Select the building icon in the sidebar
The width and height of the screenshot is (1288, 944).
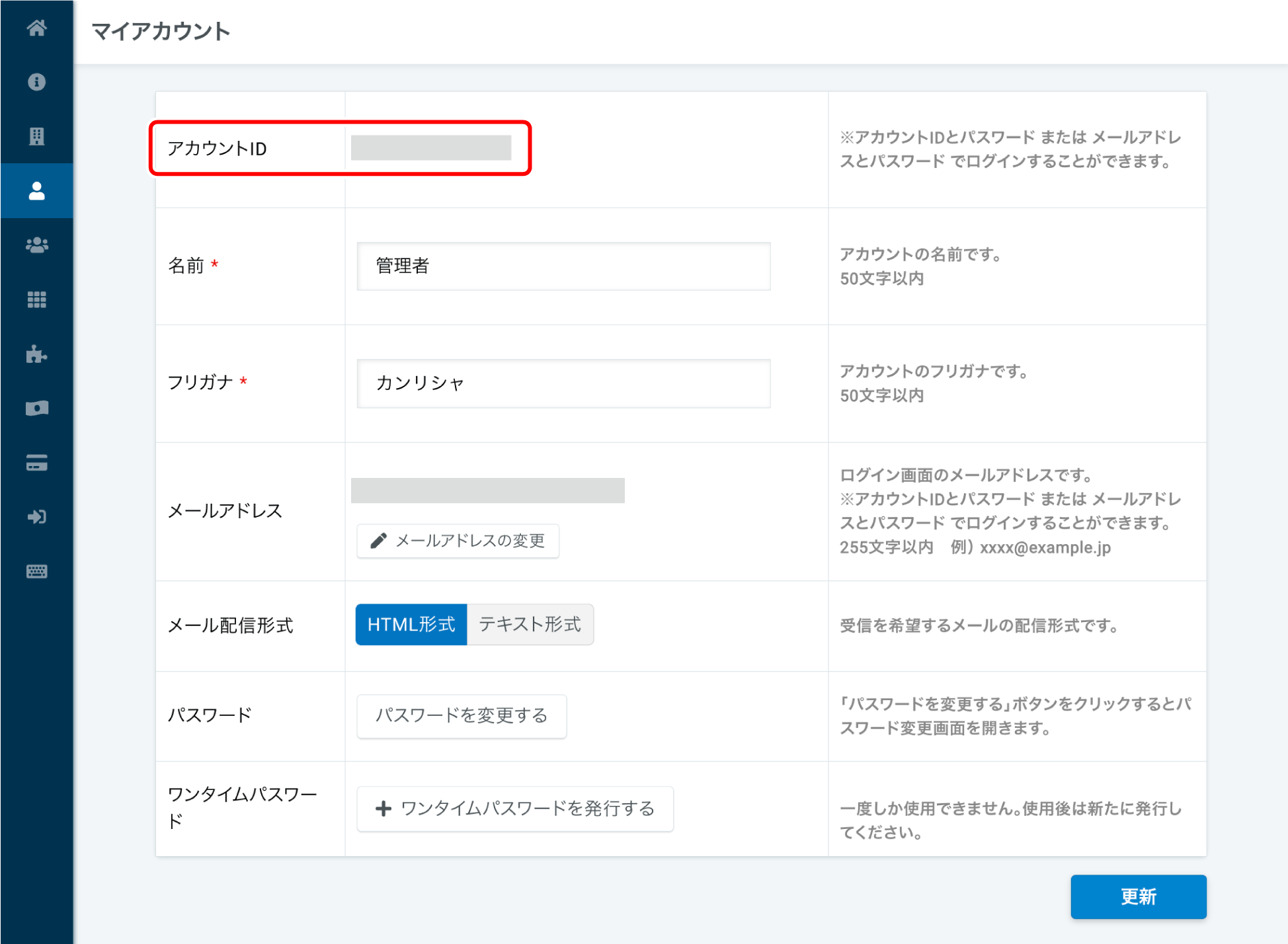[x=36, y=136]
